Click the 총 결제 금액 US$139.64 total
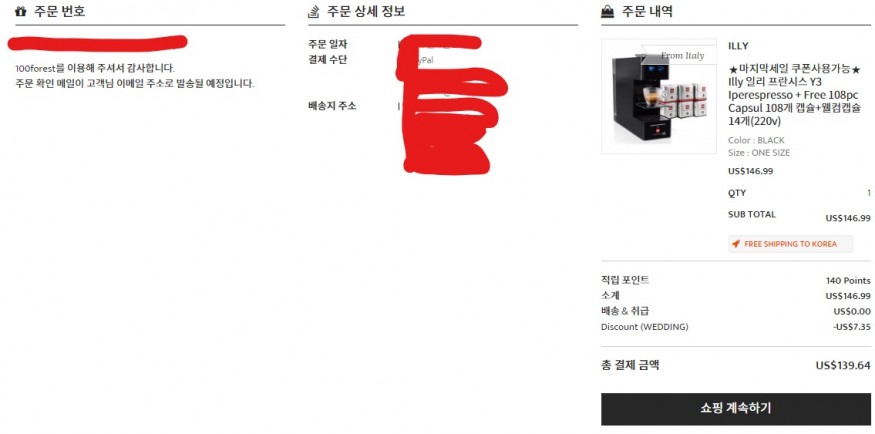 point(735,365)
